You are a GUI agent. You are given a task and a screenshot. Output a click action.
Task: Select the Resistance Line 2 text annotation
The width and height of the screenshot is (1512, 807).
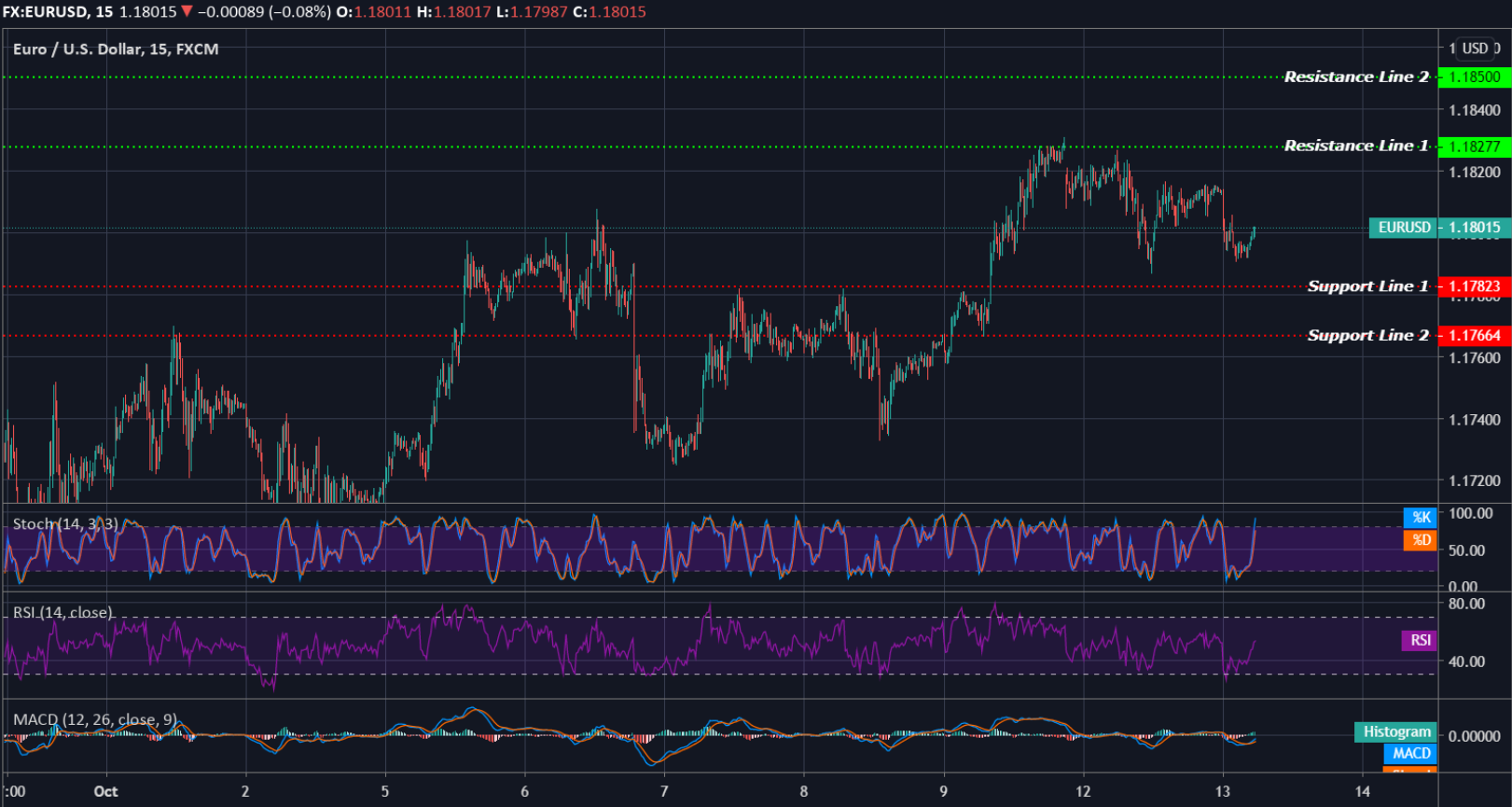coord(1356,77)
